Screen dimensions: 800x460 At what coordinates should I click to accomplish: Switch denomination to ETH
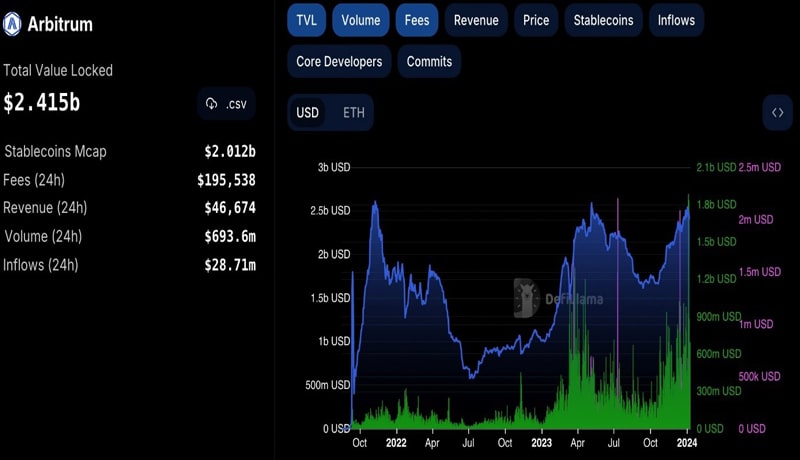point(354,113)
